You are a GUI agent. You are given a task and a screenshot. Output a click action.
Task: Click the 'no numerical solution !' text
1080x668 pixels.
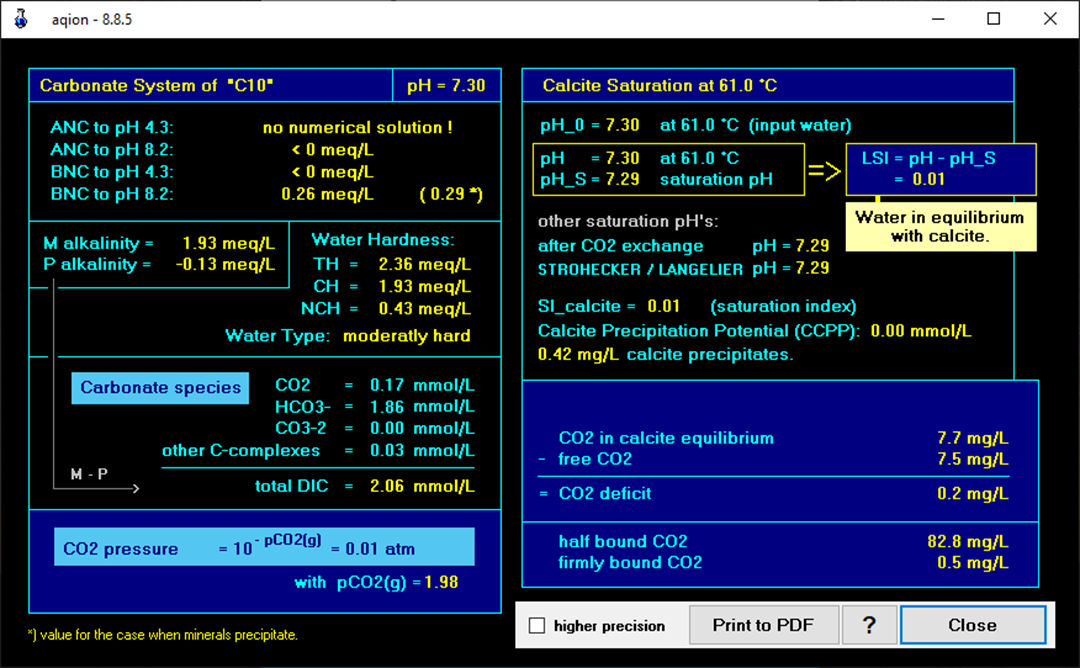357,127
